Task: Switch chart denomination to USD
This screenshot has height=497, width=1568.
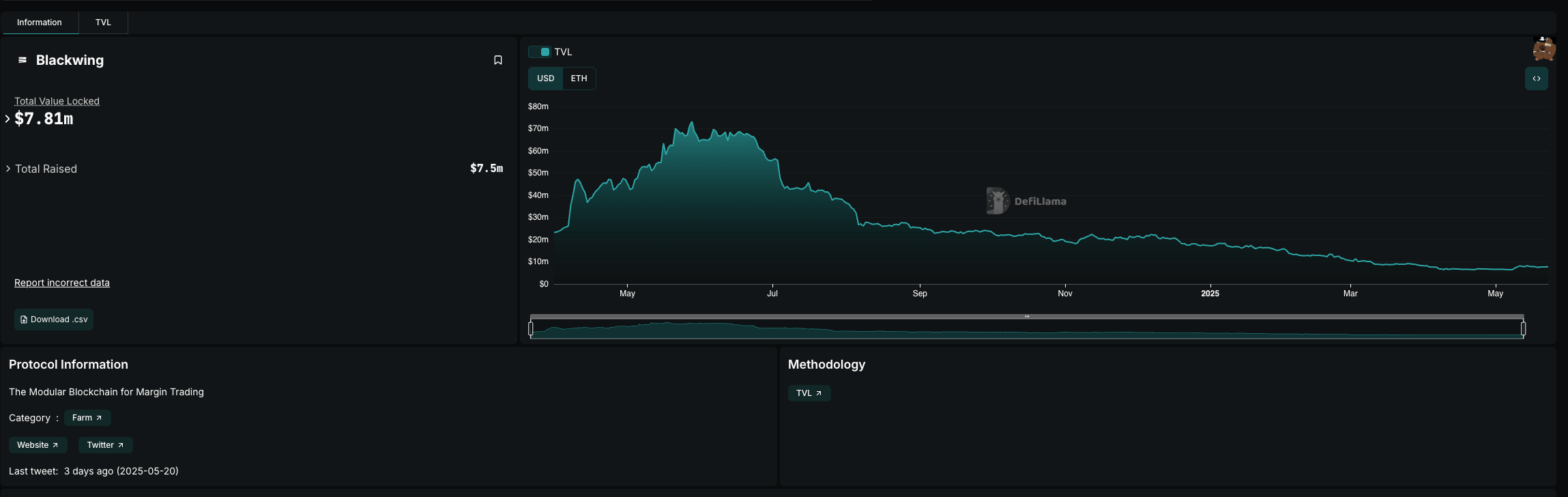Action: [546, 79]
